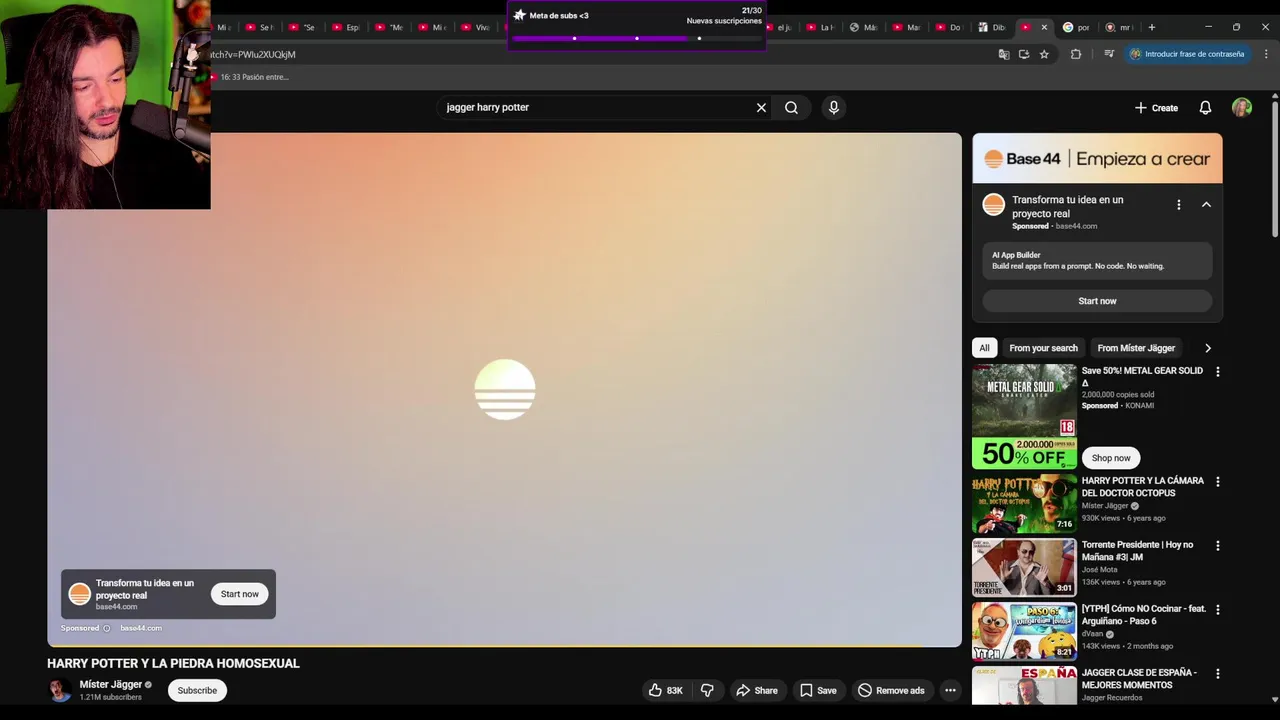Click Create button in header
The image size is (1280, 720).
(x=1156, y=107)
